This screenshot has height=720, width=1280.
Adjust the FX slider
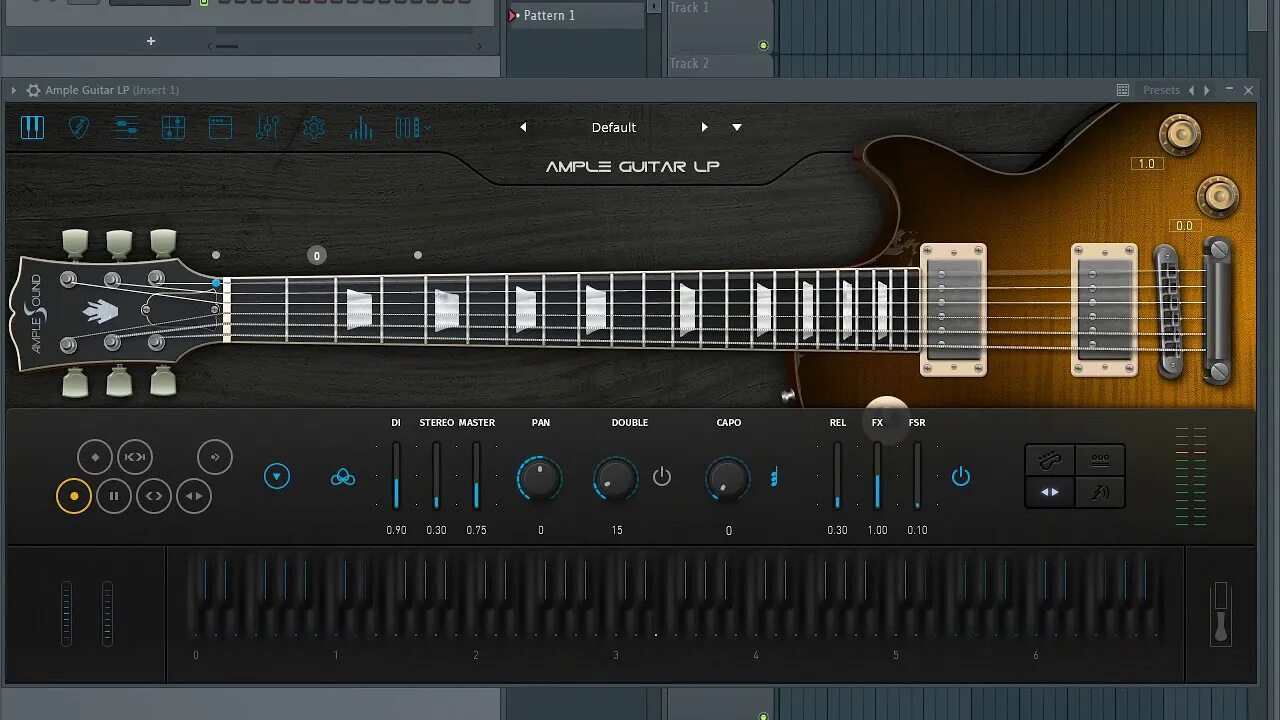pyautogui.click(x=877, y=476)
